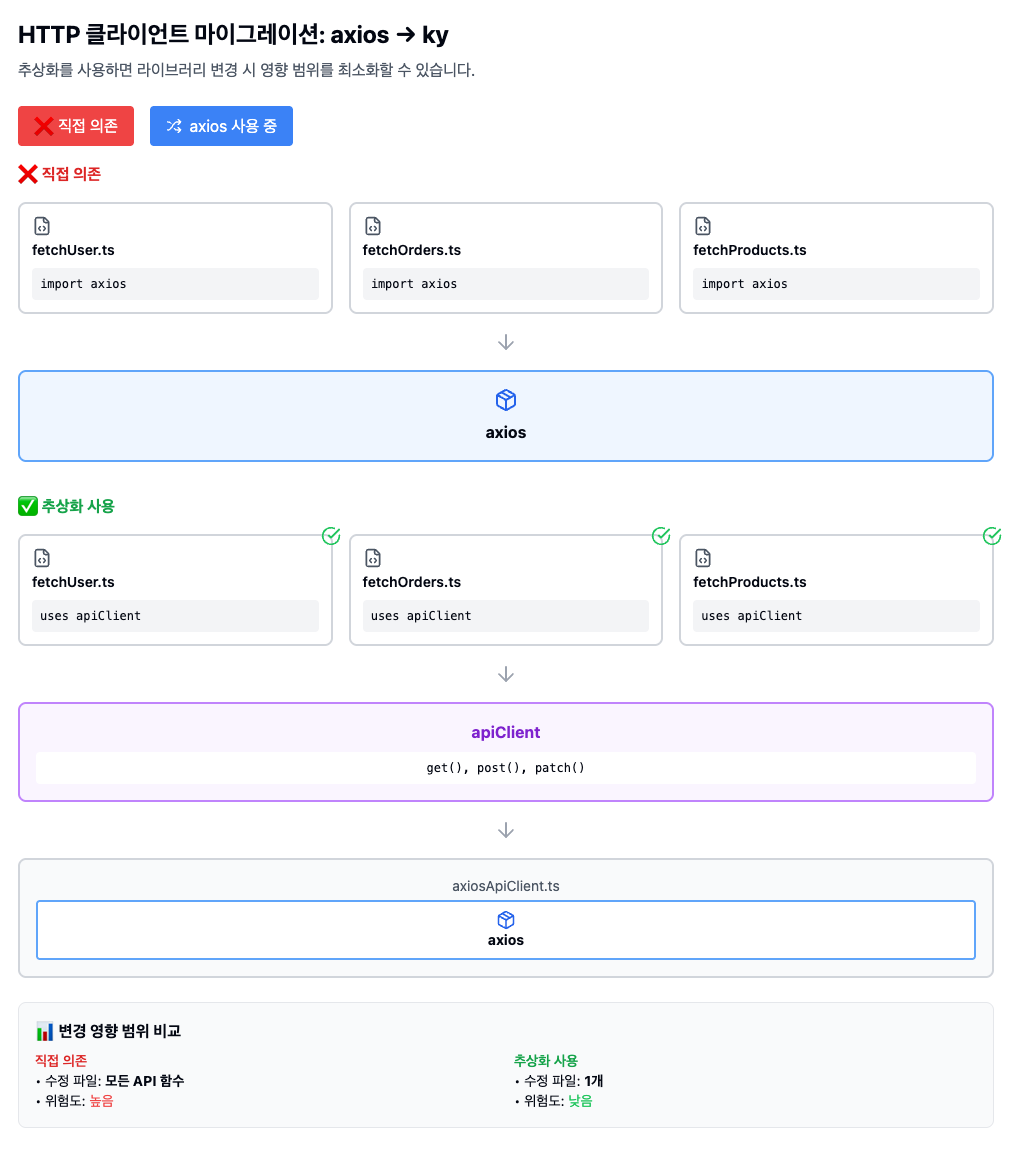The image size is (1018, 1150).
Task: Click package cube icon inside axiosApiClient.ts box
Action: pyautogui.click(x=506, y=920)
